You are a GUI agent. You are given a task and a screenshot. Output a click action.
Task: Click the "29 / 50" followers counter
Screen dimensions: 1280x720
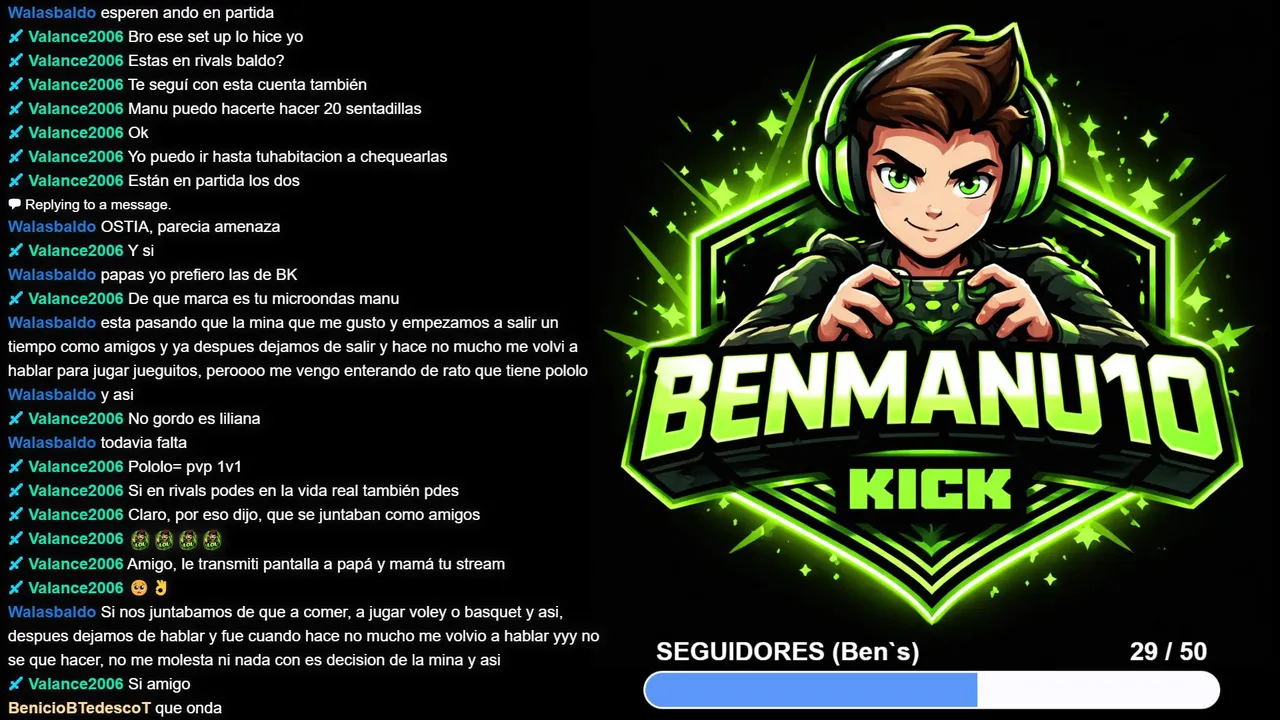point(1168,652)
